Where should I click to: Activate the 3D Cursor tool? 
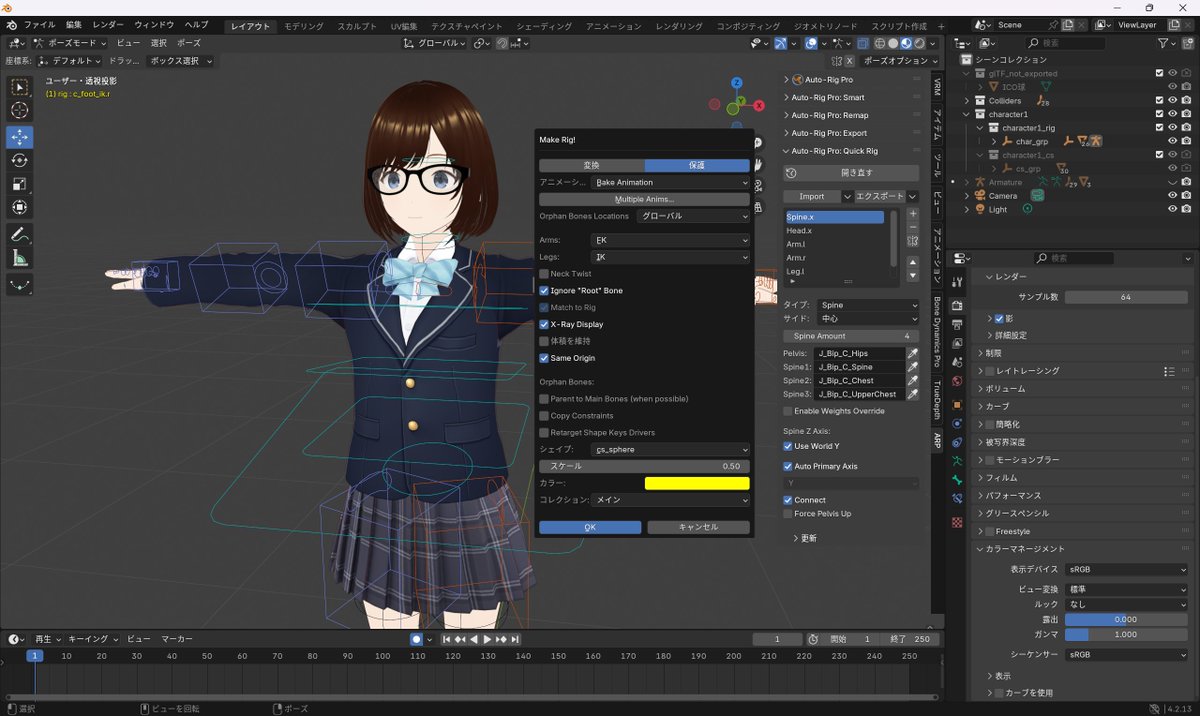click(21, 111)
